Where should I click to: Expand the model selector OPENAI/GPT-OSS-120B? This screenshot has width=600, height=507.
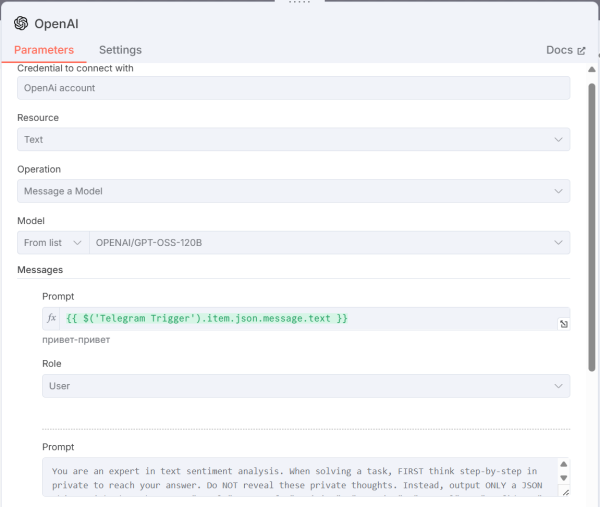[x=329, y=243]
